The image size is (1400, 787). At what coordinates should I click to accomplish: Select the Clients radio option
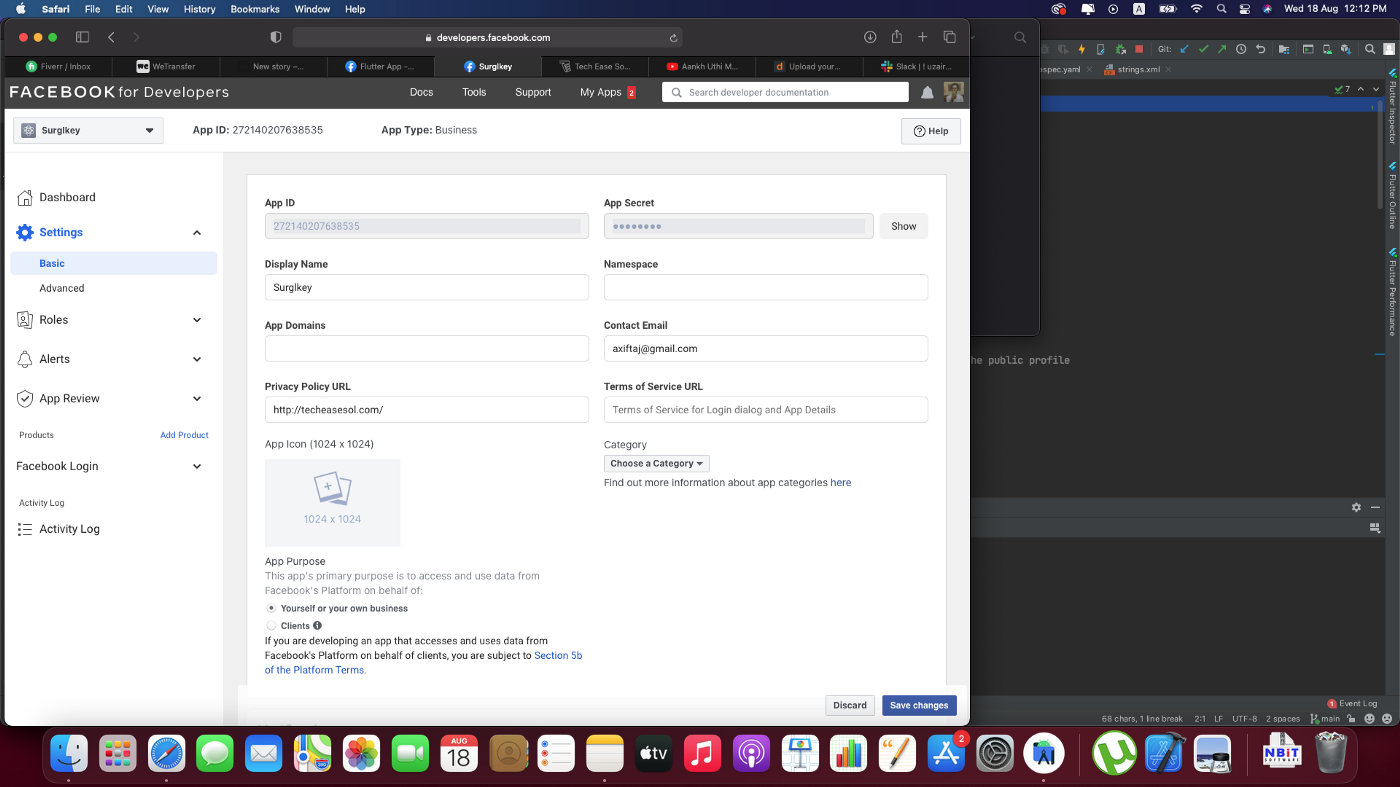(271, 625)
